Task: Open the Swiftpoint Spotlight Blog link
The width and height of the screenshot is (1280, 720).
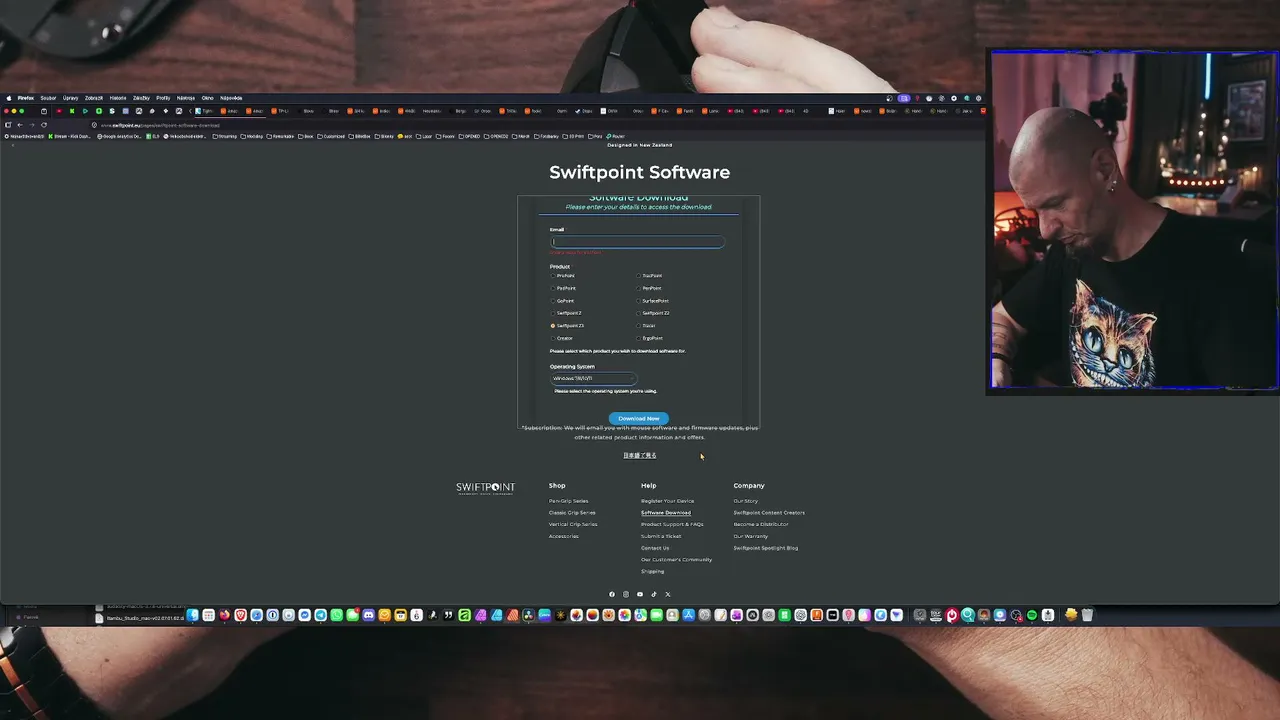Action: coord(766,548)
